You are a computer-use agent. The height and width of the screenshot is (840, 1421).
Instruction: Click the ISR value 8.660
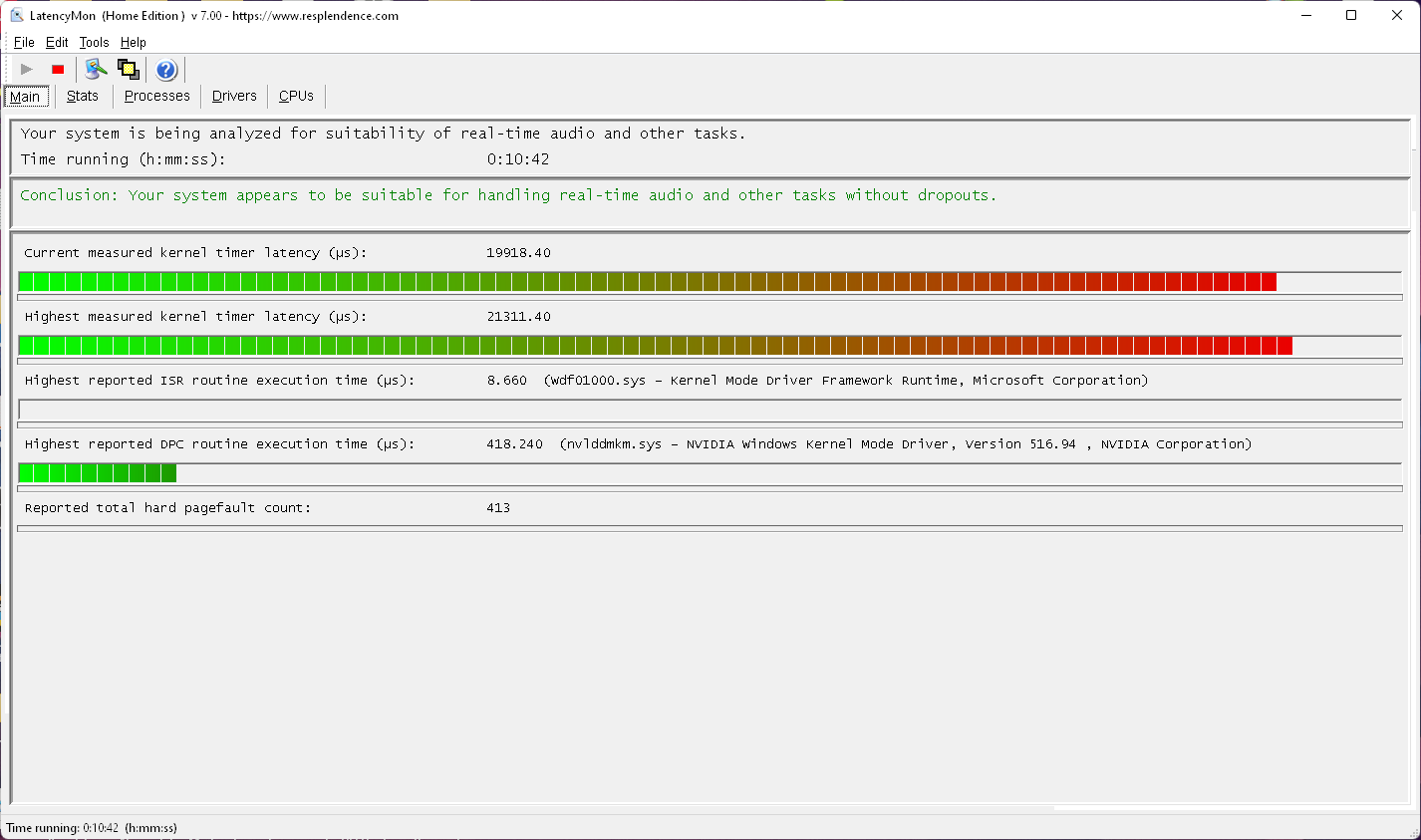[x=507, y=381]
